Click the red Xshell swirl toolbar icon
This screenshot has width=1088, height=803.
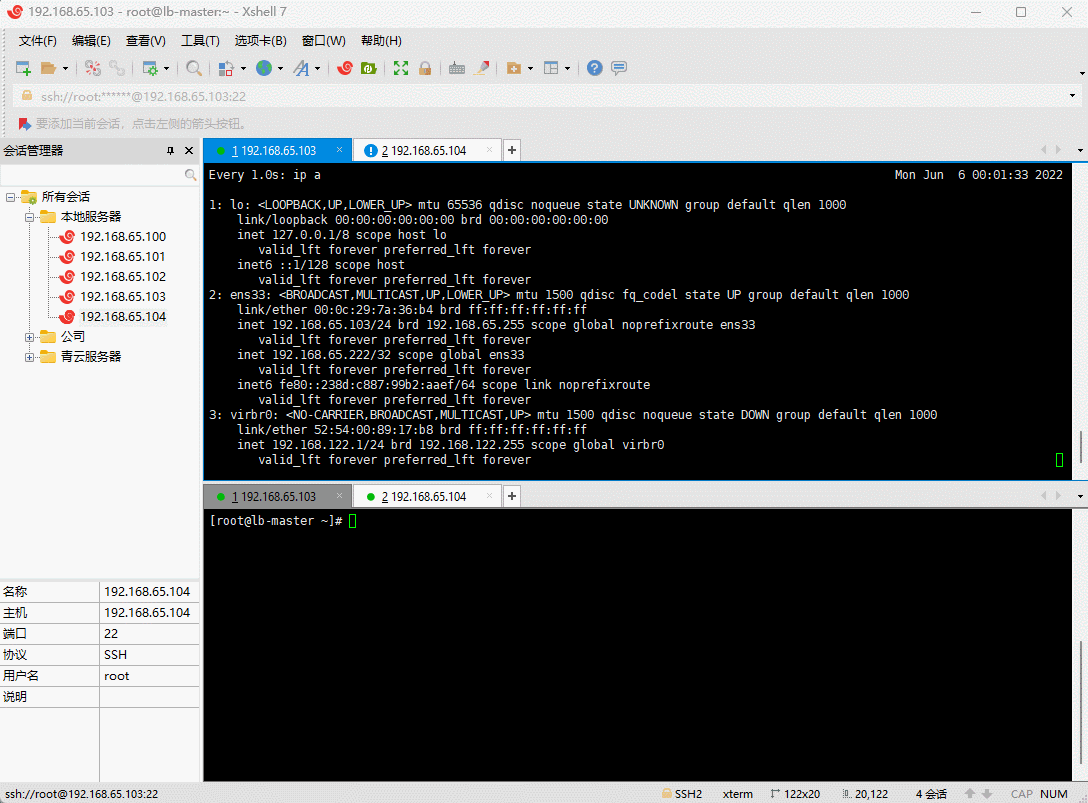(x=345, y=68)
